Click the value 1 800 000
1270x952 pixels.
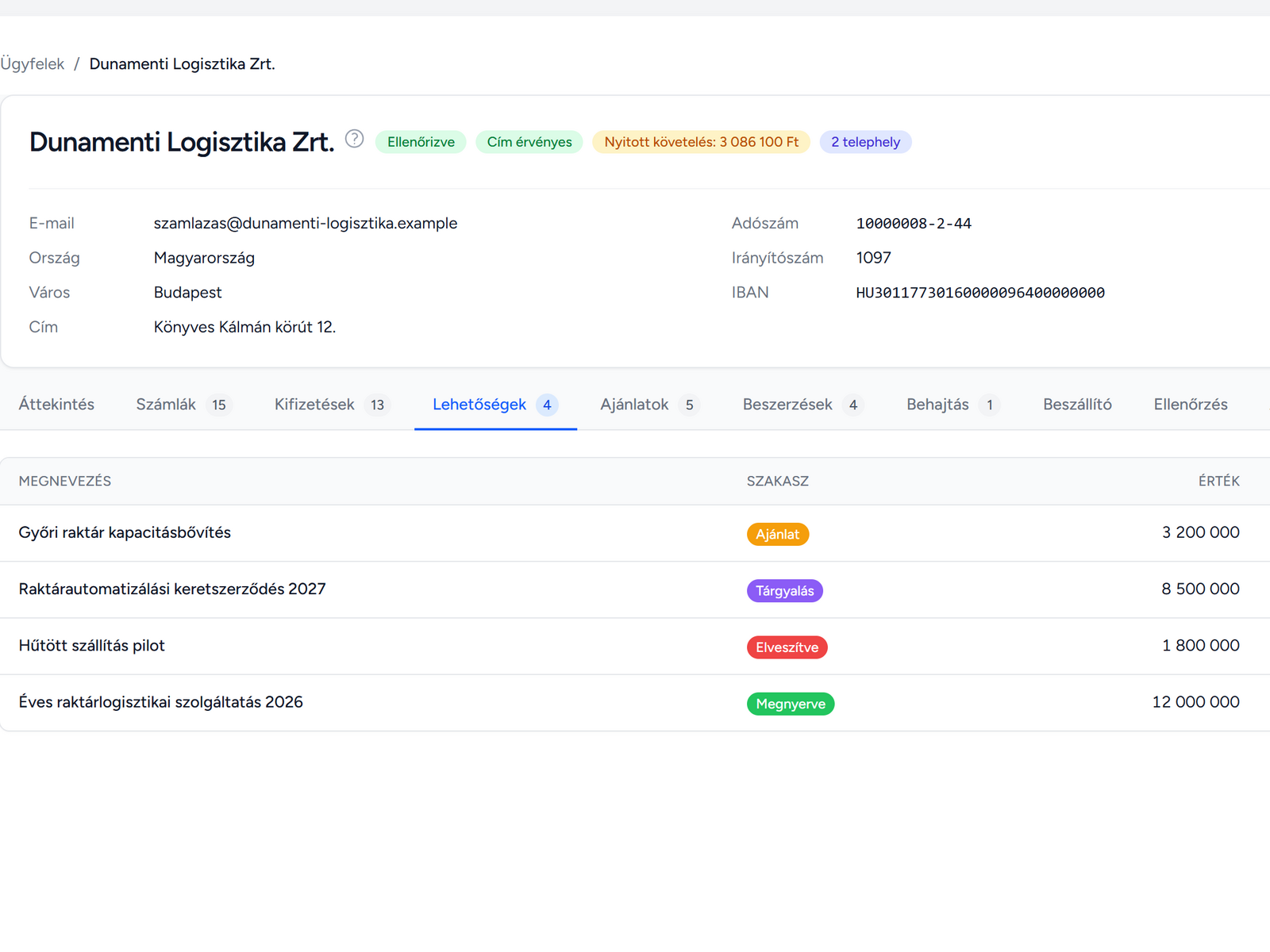click(x=1201, y=646)
